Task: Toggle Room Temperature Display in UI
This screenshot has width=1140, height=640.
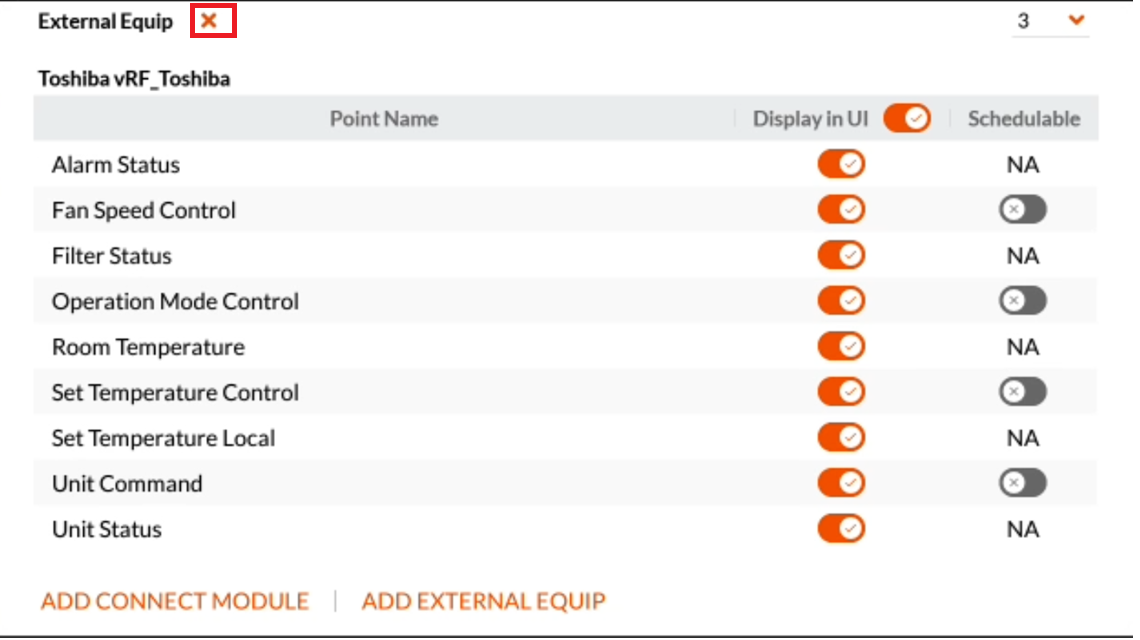Action: pyautogui.click(x=841, y=346)
